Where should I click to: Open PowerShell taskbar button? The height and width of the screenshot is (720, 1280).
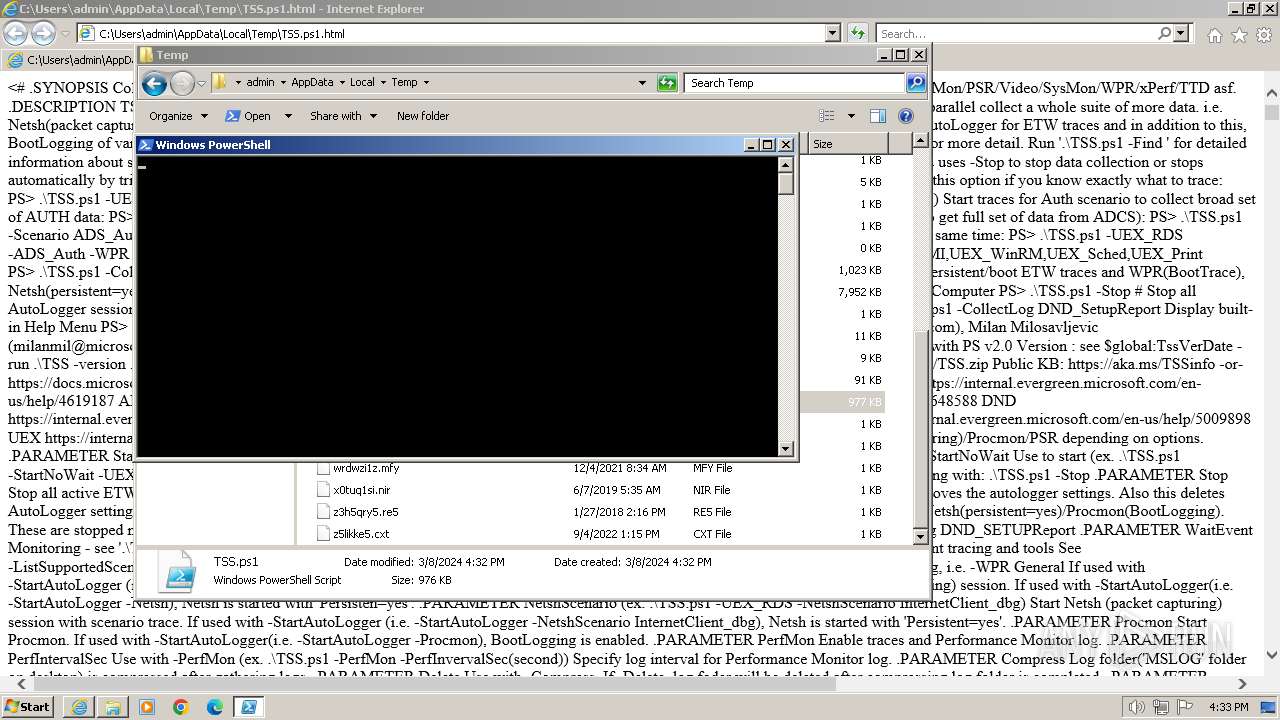(x=249, y=707)
